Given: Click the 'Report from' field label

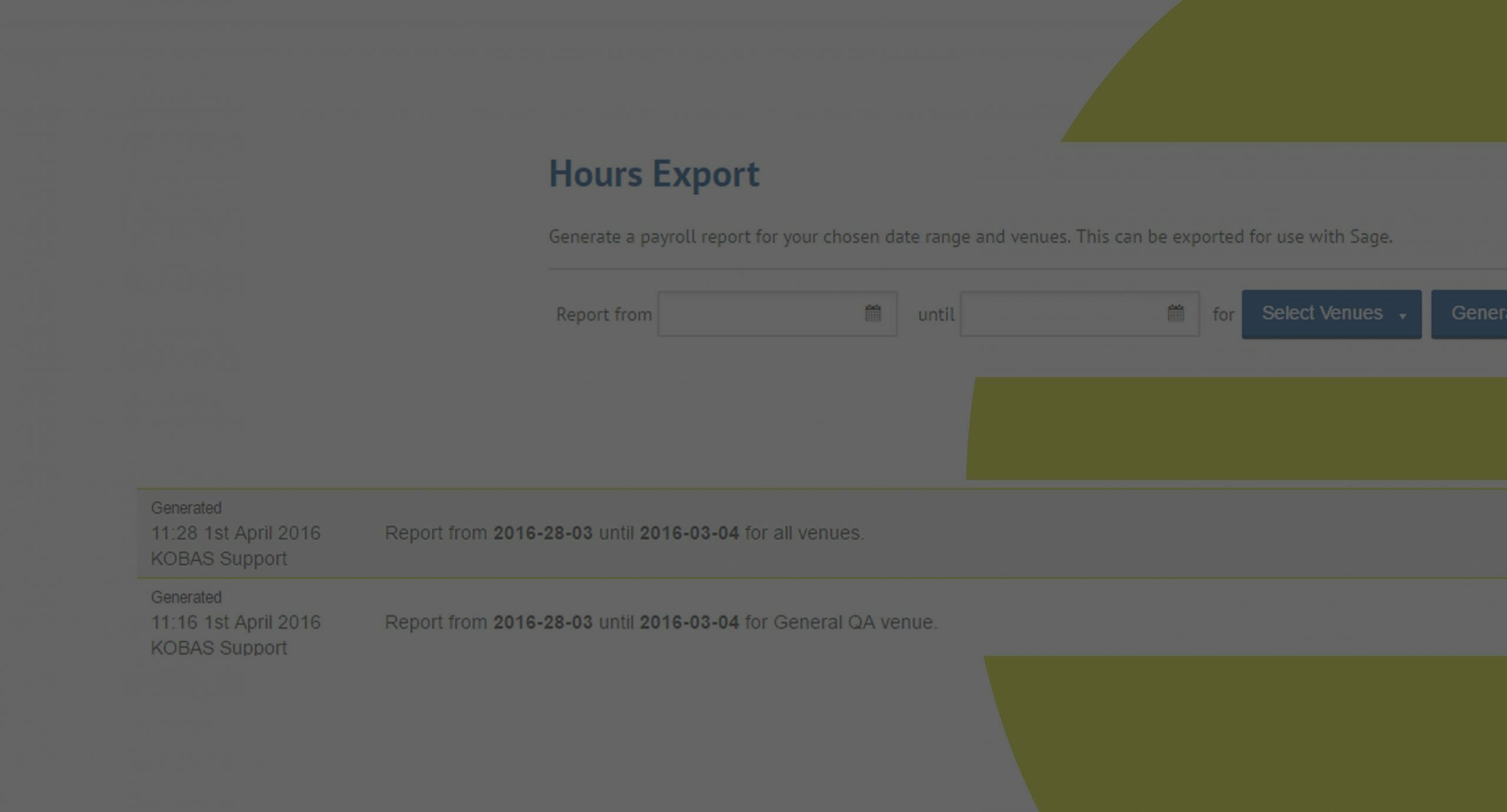Looking at the screenshot, I should 603,315.
